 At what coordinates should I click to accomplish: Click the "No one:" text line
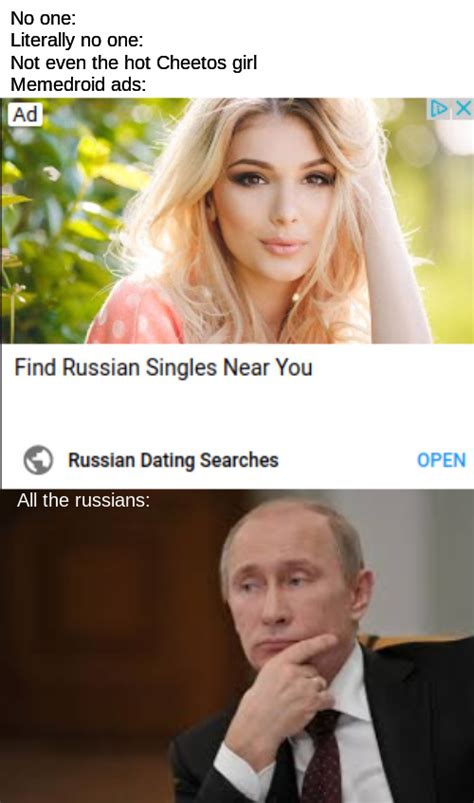(43, 18)
